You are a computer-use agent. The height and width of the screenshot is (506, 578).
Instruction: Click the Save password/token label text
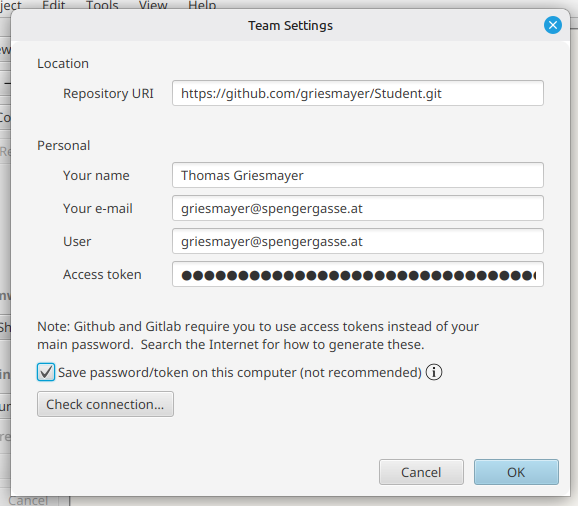[240, 373]
